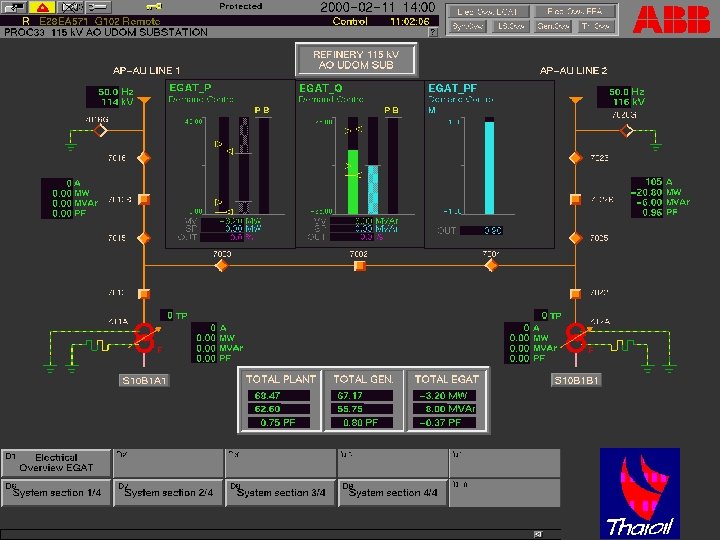The height and width of the screenshot is (540, 720).
Task: Click the TOTAL EGAT panel
Action: click(446, 400)
